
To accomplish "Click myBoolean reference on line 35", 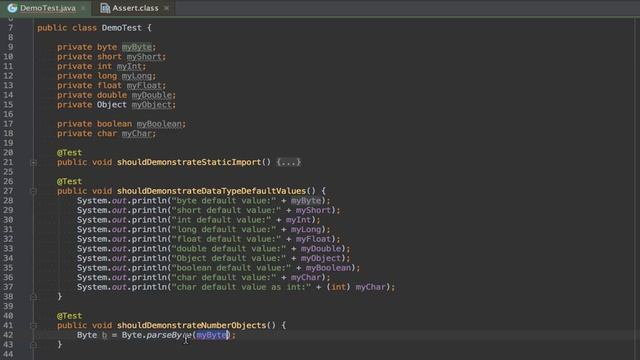I will point(329,268).
